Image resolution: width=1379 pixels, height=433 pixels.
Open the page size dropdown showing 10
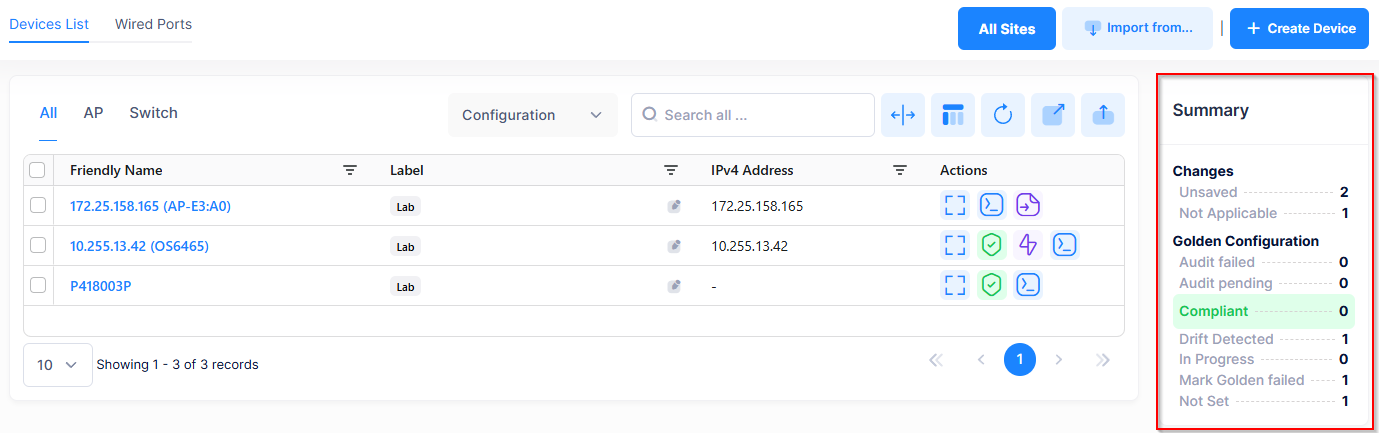57,365
